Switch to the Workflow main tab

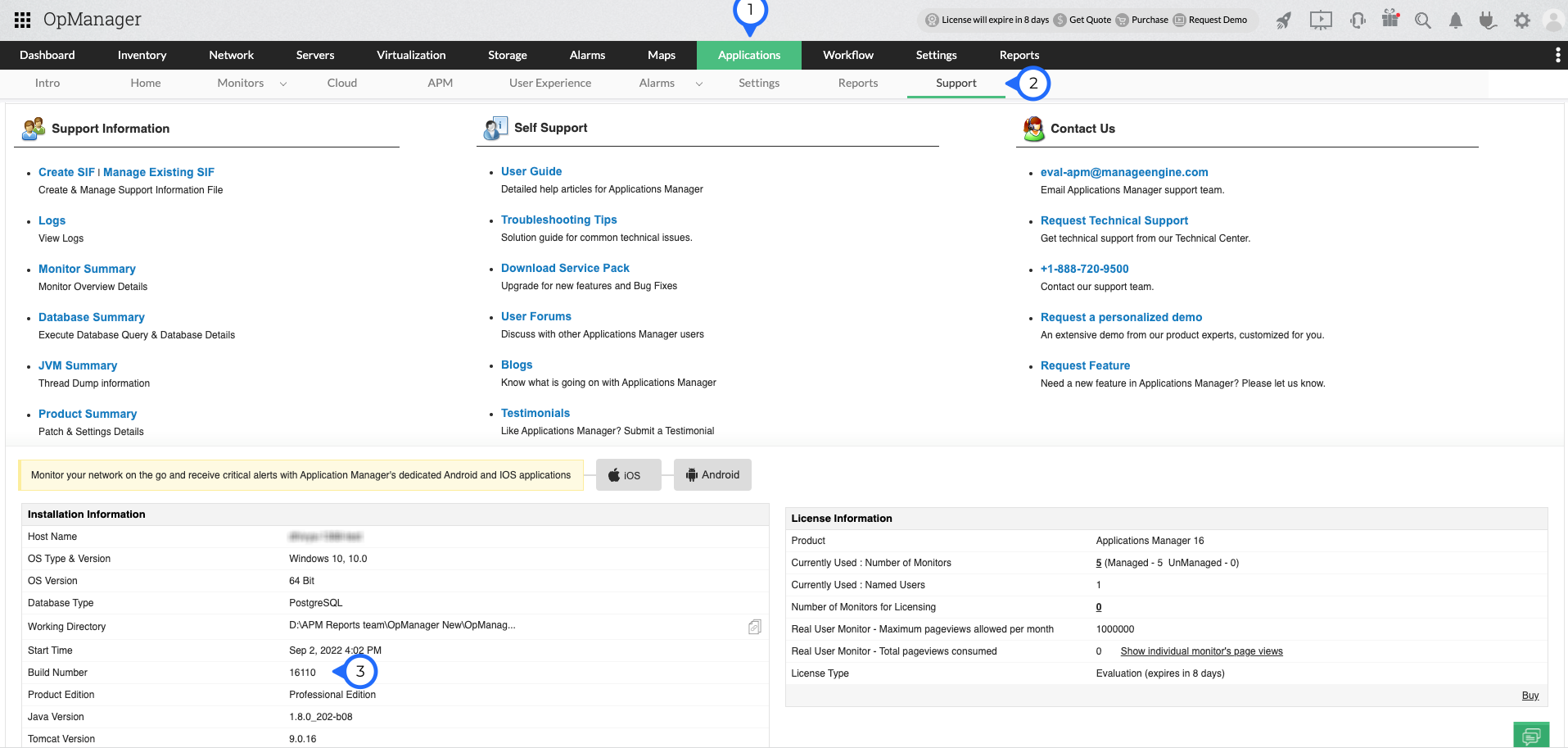pos(847,55)
